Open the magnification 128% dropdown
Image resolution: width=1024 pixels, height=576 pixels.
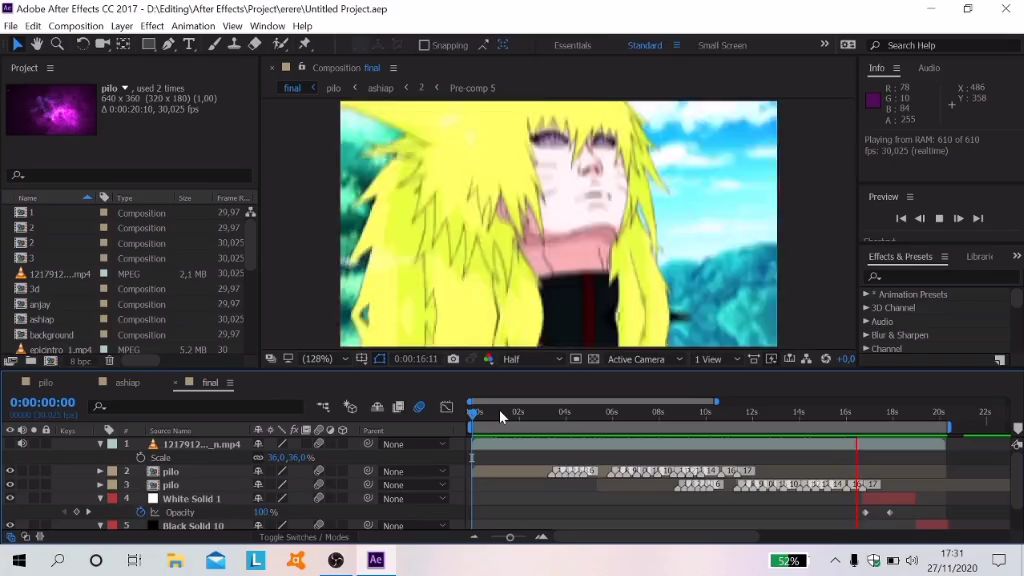point(325,359)
